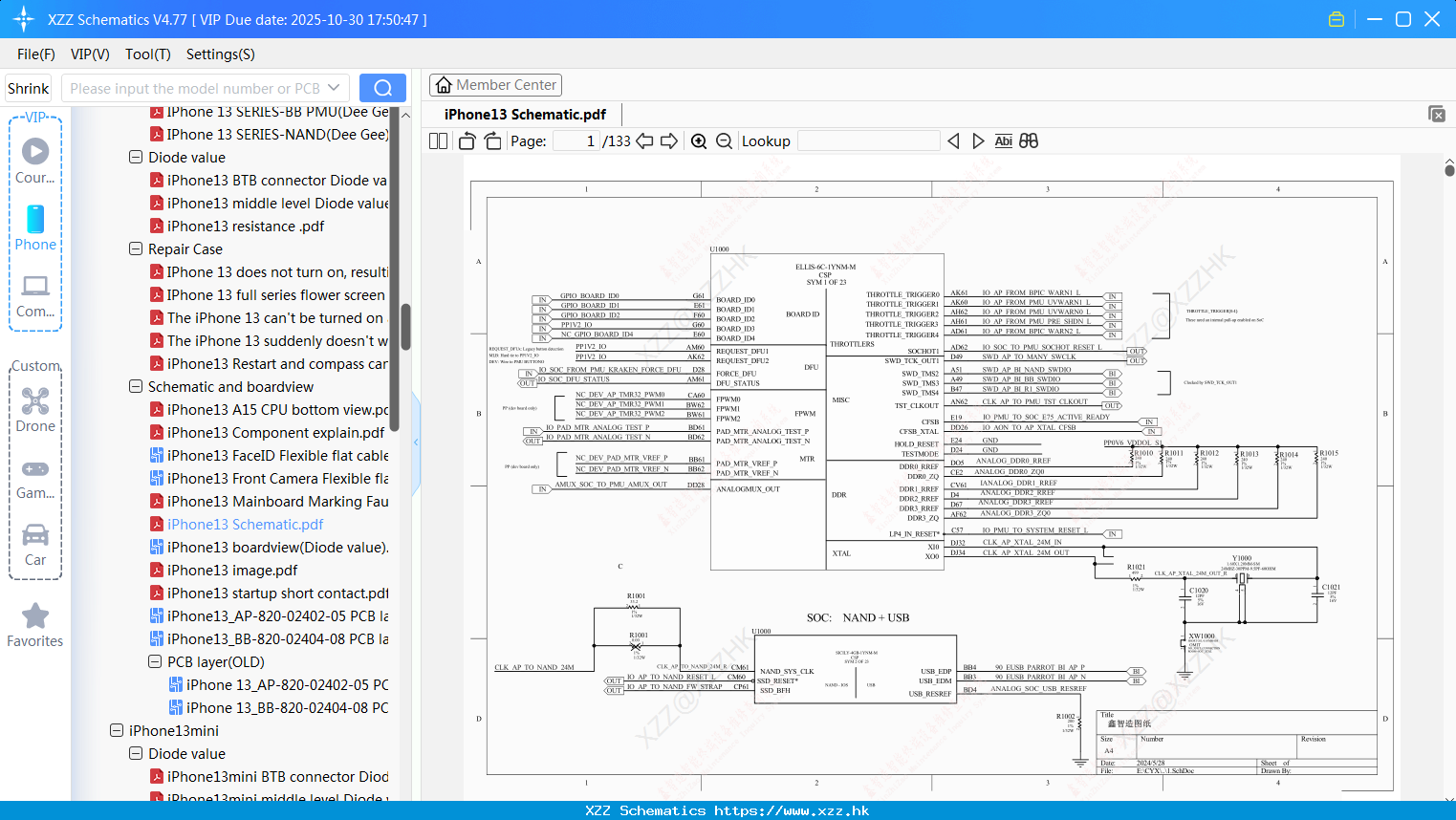Open the Courses sidebar icon
Viewport: 1456px width, 820px height.
pyautogui.click(x=35, y=161)
